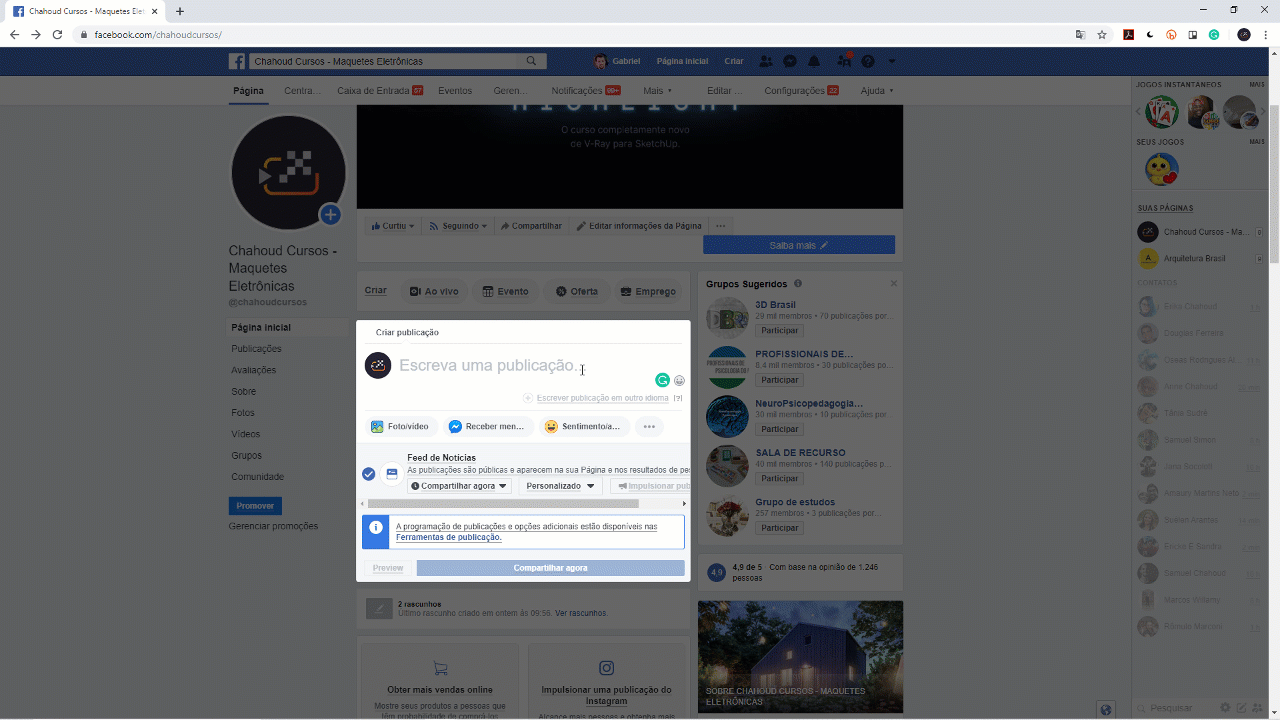The image size is (1280, 720).
Task: Open Arquitetura Brasil under Suas Páginas
Action: coord(1195,259)
